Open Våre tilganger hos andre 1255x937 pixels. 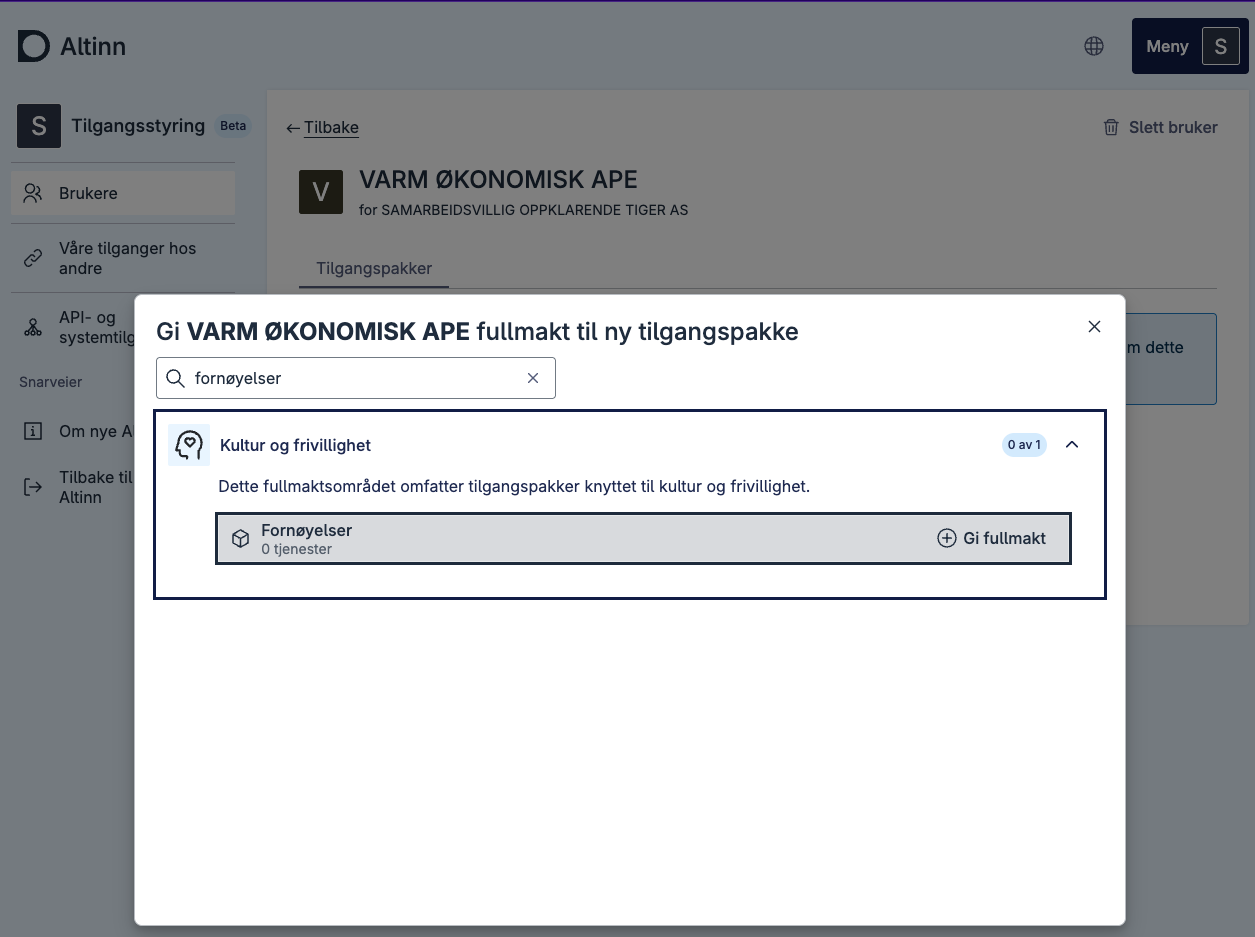[x=127, y=258]
